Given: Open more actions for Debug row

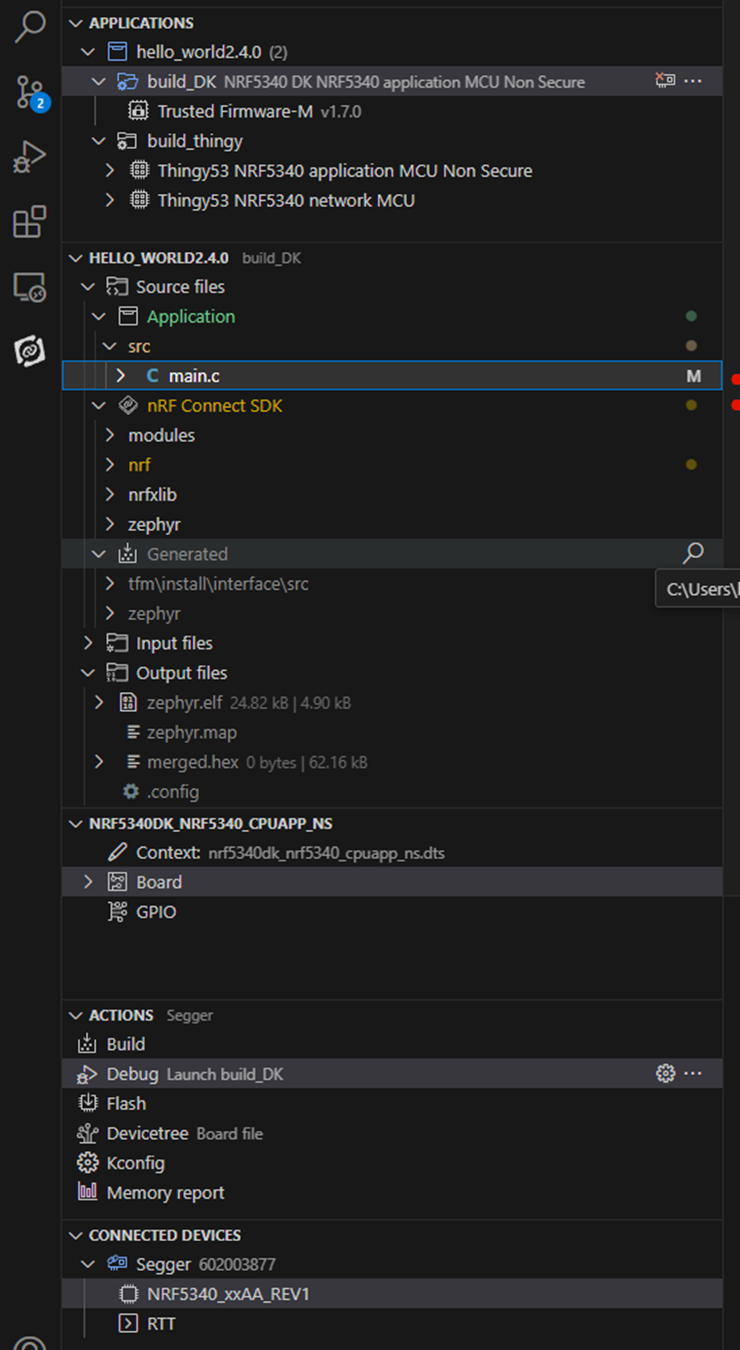Looking at the screenshot, I should point(693,1073).
